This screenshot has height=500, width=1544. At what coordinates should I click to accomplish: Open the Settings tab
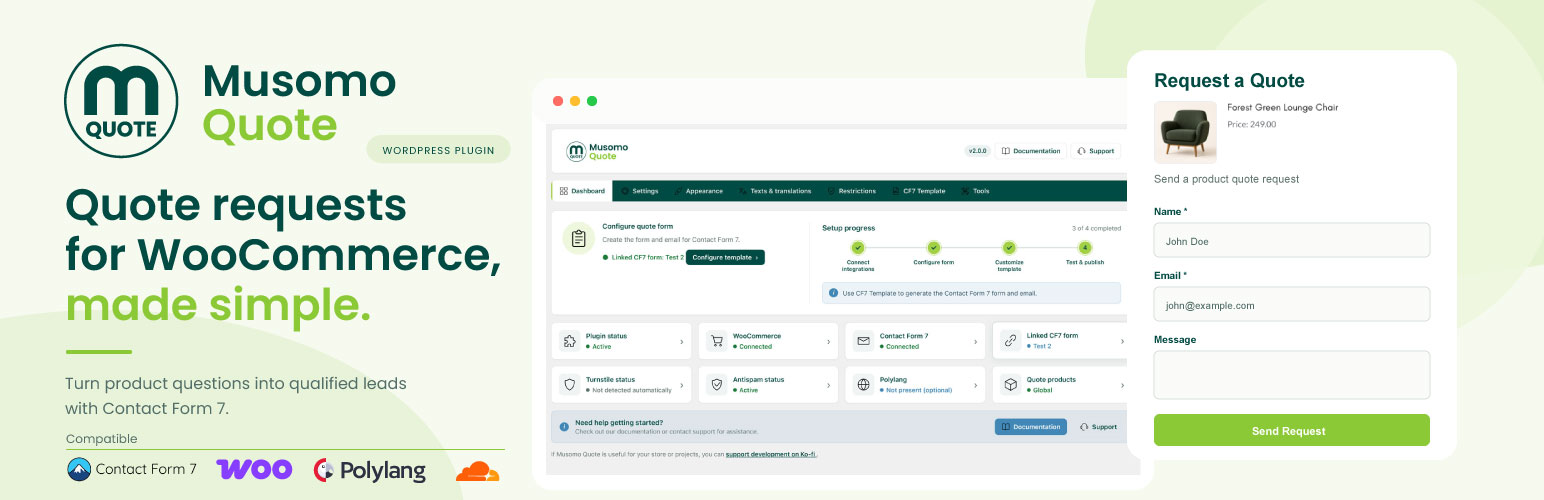[x=640, y=191]
